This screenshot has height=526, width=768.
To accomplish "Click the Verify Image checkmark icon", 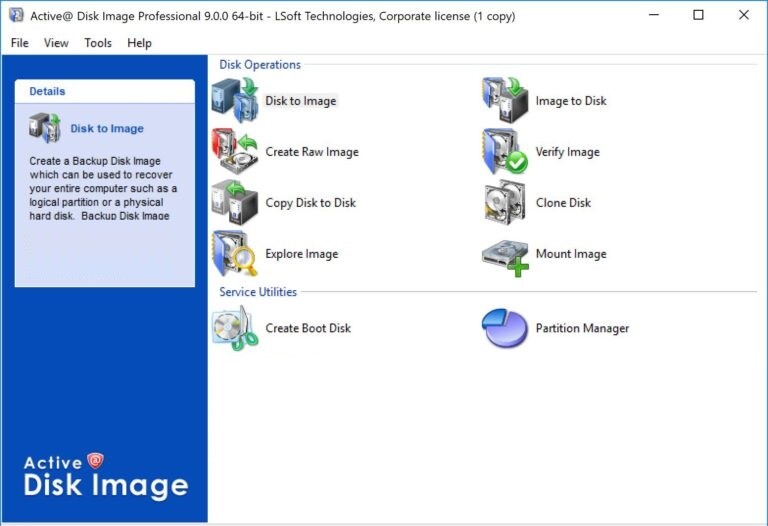I will (505, 151).
